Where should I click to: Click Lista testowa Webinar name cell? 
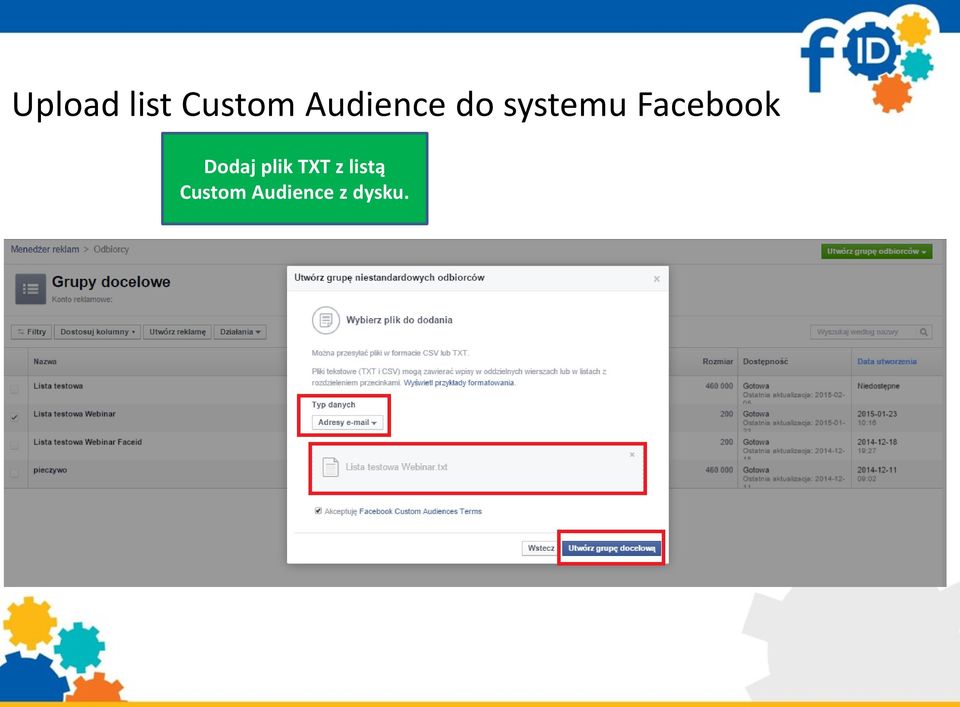tap(75, 414)
